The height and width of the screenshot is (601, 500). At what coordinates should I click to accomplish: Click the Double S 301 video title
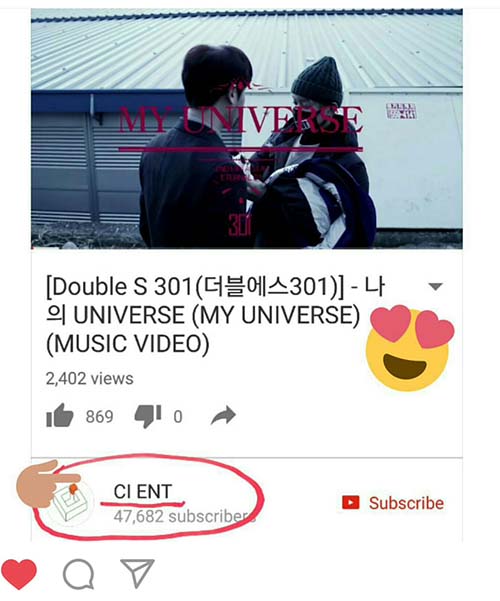pos(215,315)
